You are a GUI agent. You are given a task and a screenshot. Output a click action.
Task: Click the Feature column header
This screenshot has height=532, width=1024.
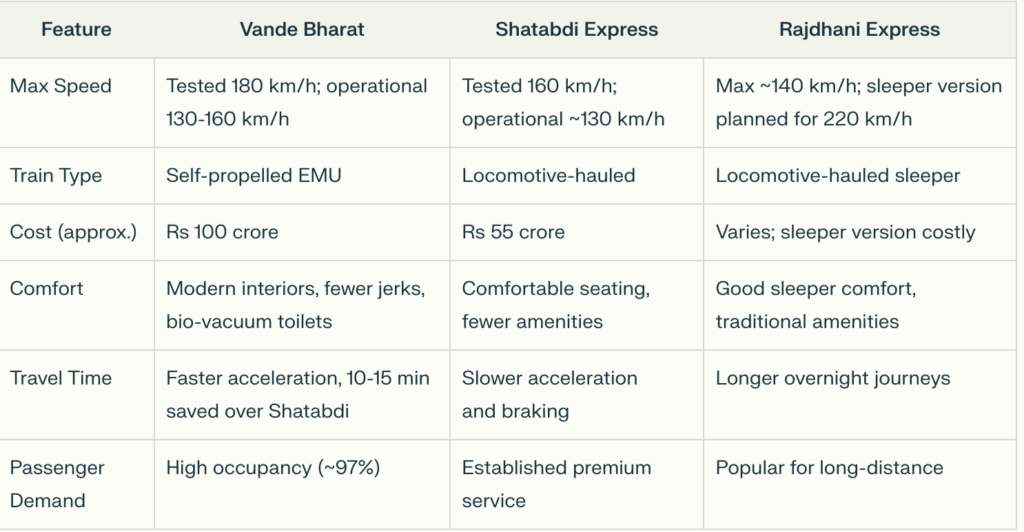[x=77, y=29]
